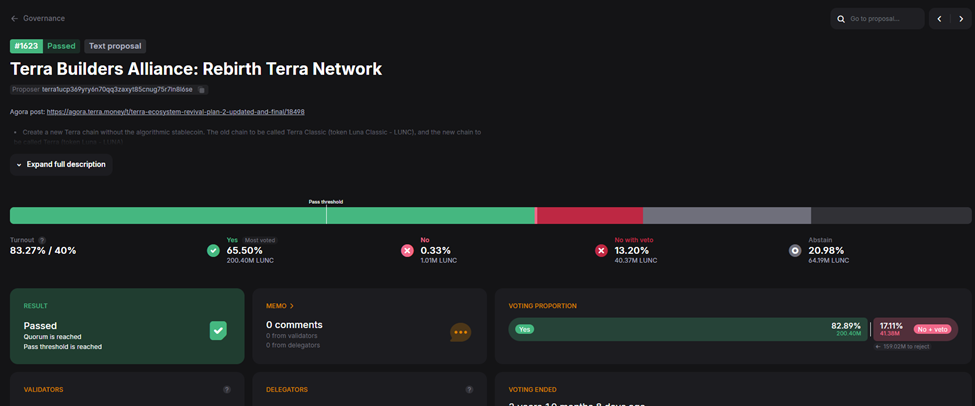Click the pink No vote X icon
This screenshot has width=975, height=406.
tap(407, 250)
